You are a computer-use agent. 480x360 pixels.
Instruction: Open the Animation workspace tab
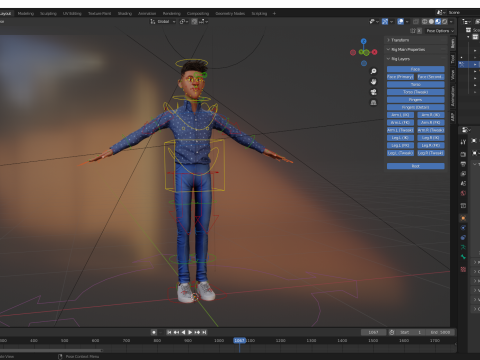(x=147, y=14)
